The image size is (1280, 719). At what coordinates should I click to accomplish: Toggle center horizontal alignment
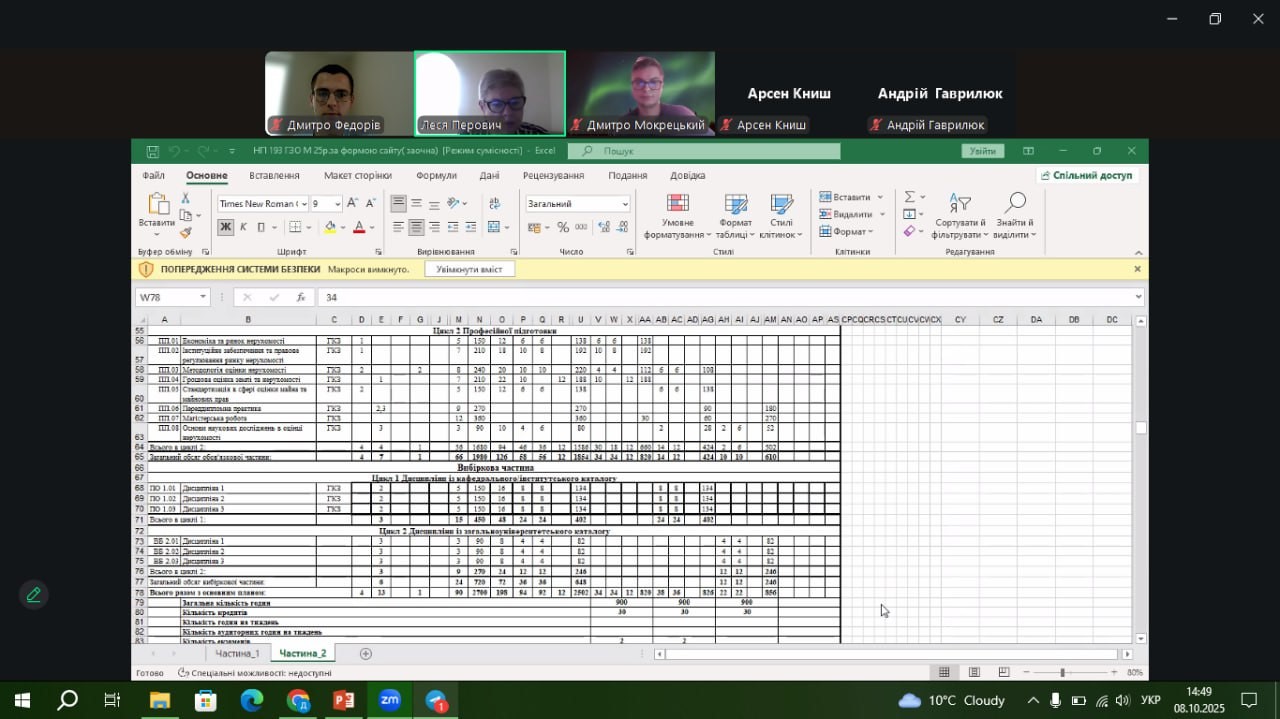[x=416, y=227]
